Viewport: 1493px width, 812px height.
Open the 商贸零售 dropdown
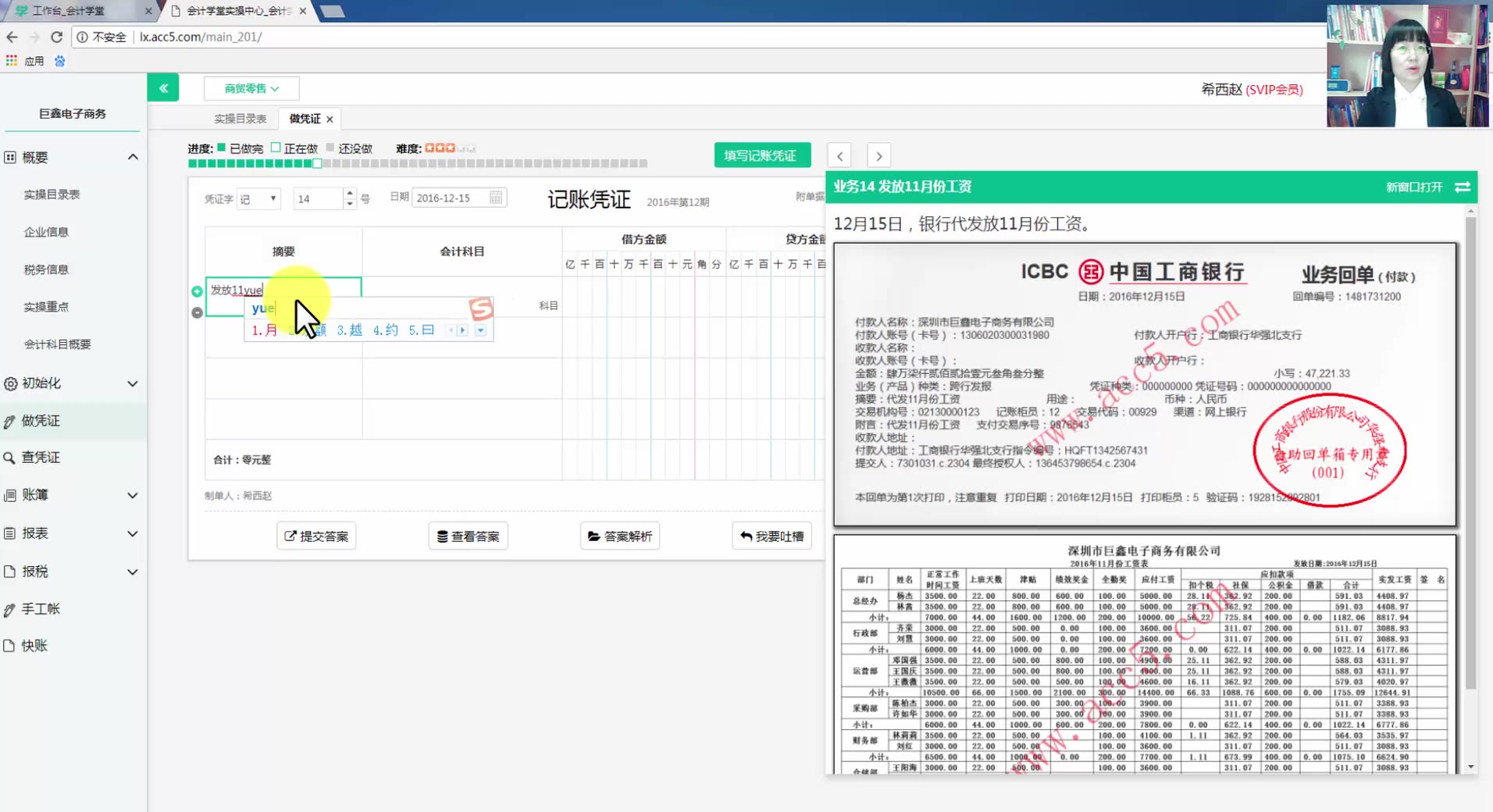[x=250, y=88]
